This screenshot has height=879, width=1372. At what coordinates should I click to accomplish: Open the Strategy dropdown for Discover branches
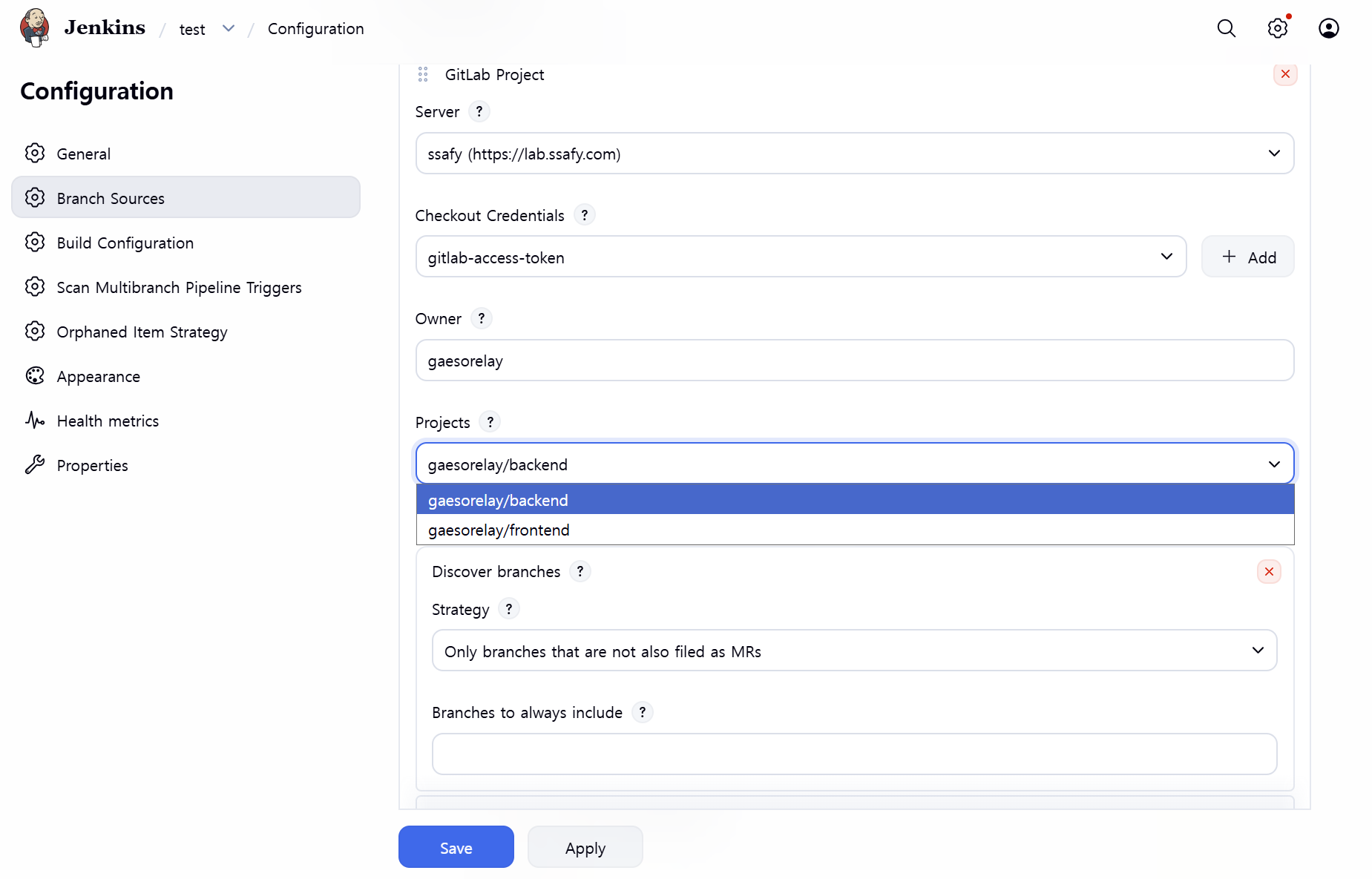854,651
